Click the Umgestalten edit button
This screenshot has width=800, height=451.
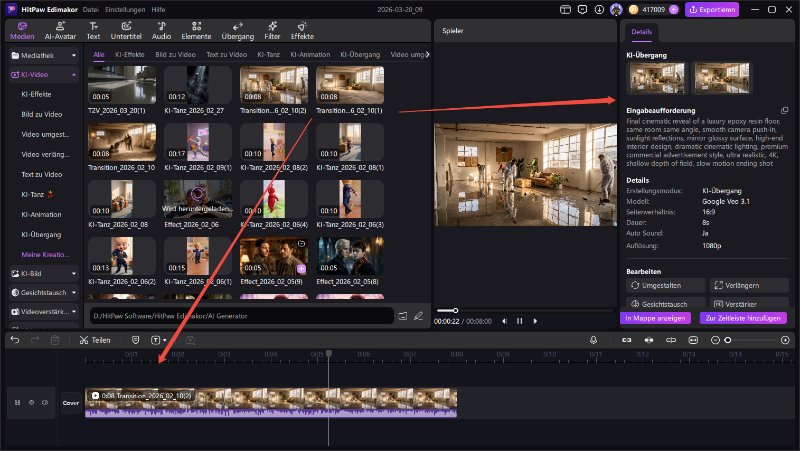tap(665, 285)
